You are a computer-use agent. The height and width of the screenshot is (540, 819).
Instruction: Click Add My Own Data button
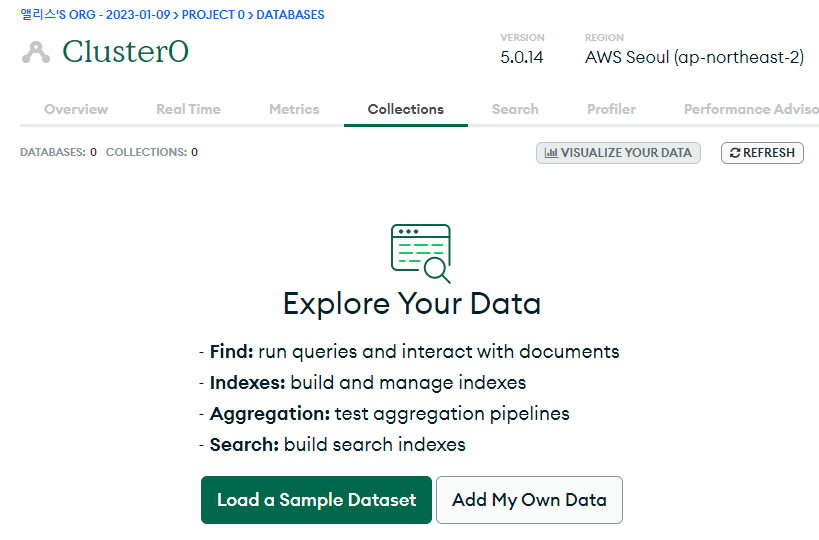[529, 500]
